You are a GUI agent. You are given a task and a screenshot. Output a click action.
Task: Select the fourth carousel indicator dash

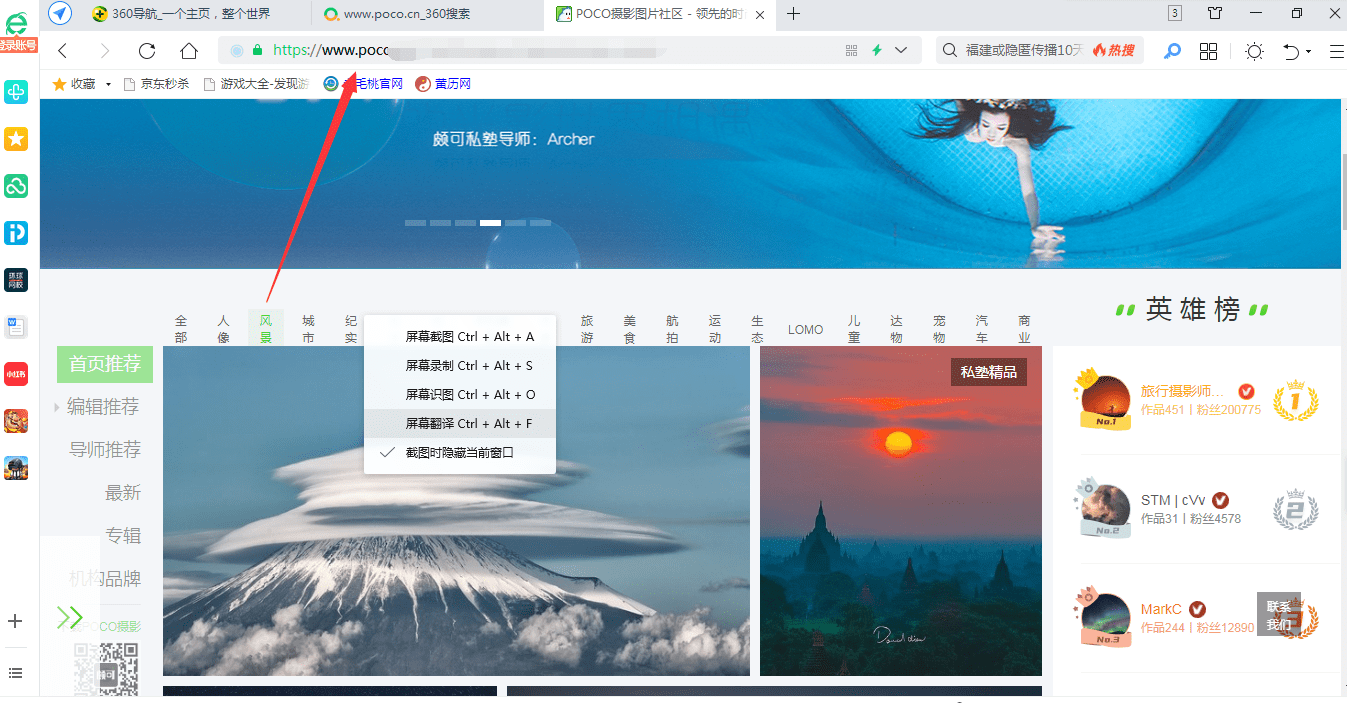pyautogui.click(x=490, y=223)
